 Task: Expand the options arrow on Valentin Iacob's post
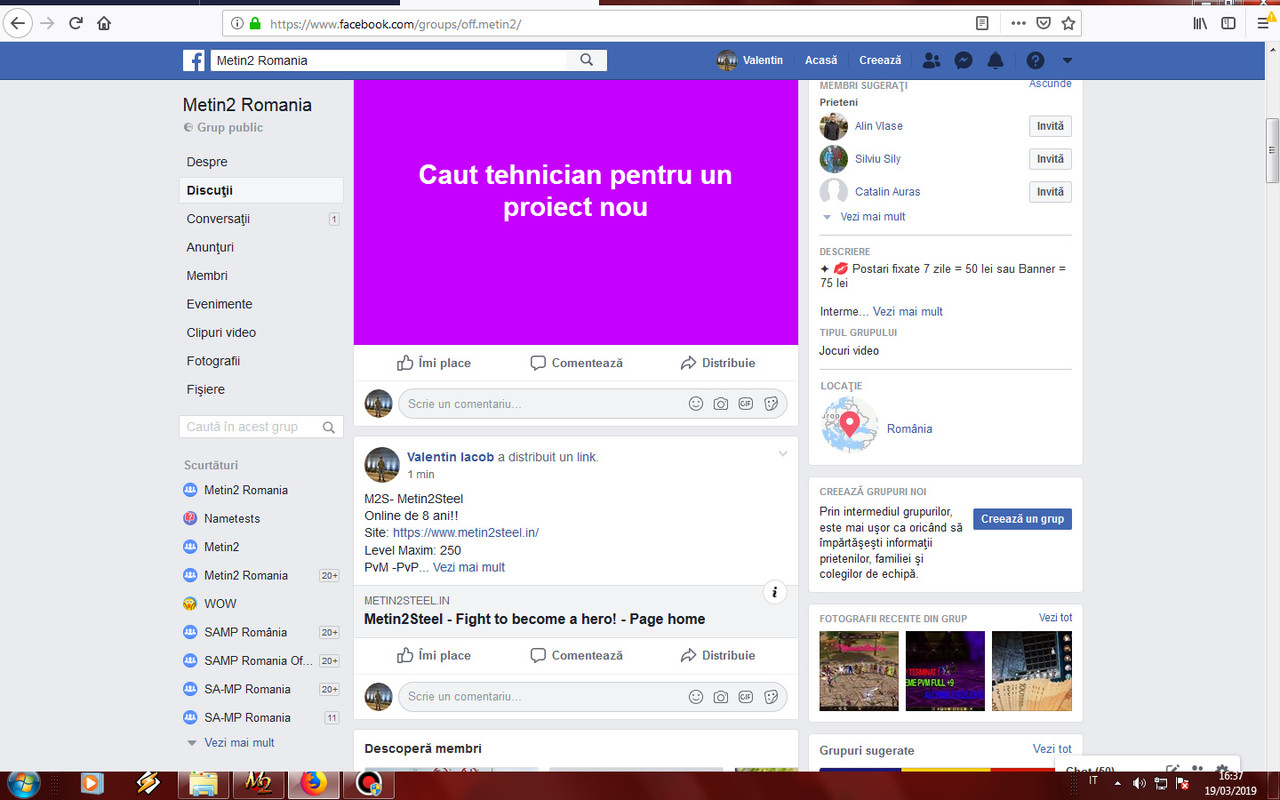pyautogui.click(x=783, y=452)
